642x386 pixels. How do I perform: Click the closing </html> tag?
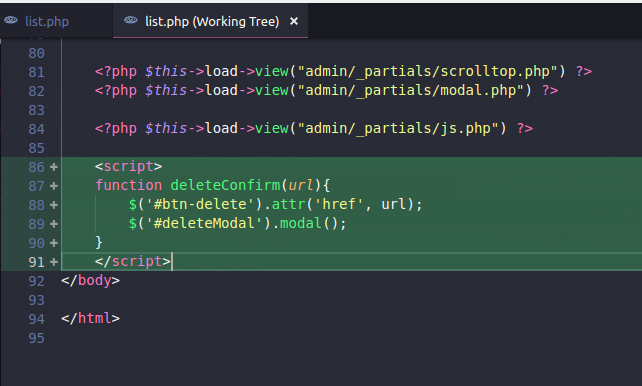(x=90, y=318)
